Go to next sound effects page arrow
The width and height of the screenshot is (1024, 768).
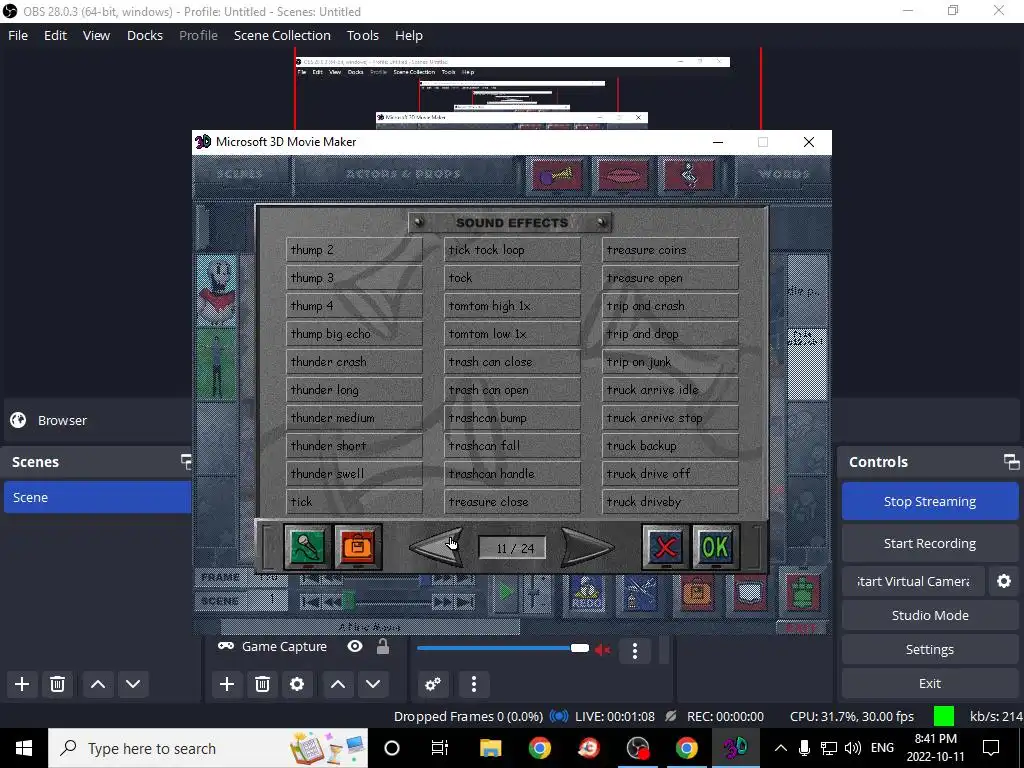tap(587, 547)
